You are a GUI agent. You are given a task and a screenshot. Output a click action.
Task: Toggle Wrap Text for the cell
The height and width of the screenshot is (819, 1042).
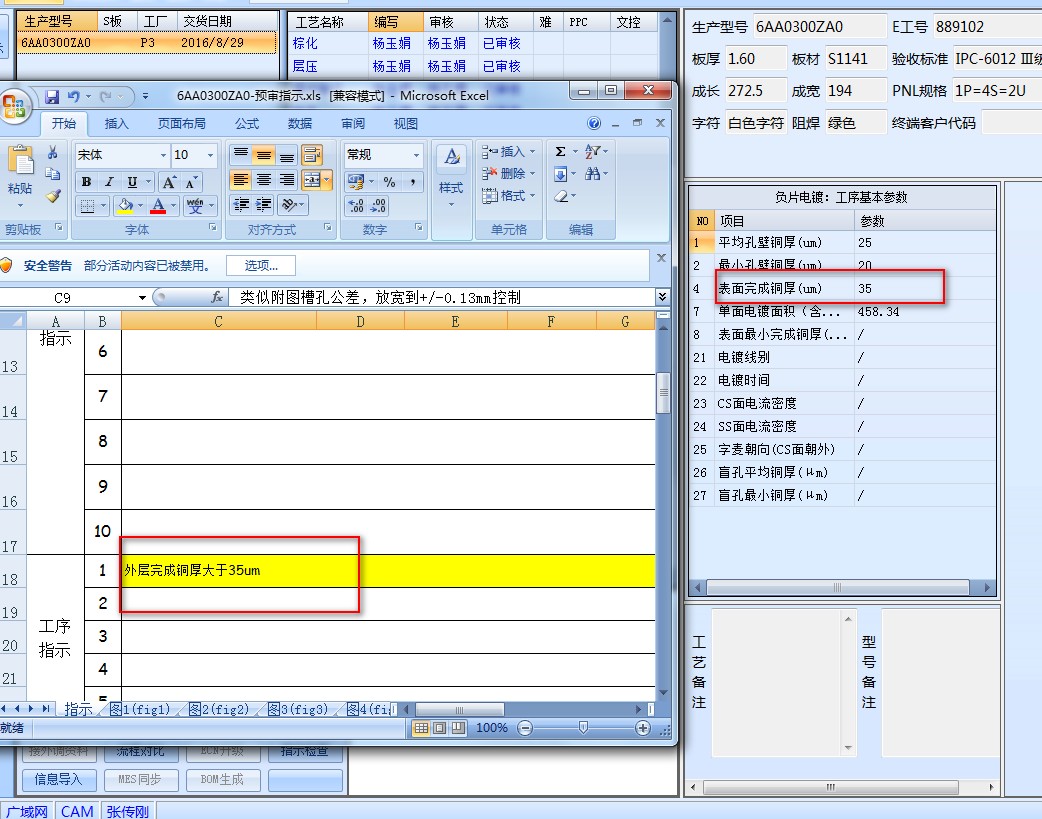[x=312, y=155]
